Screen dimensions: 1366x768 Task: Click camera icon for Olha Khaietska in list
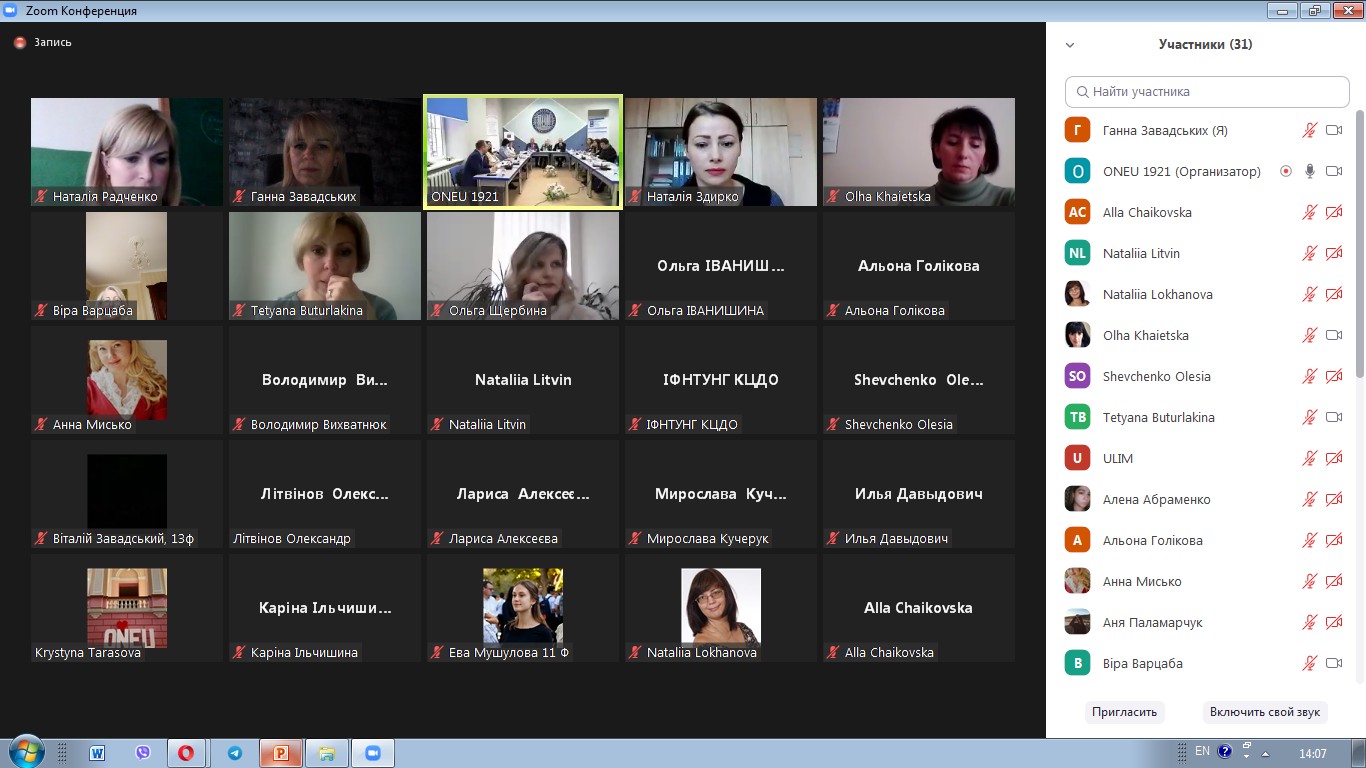(x=1334, y=335)
